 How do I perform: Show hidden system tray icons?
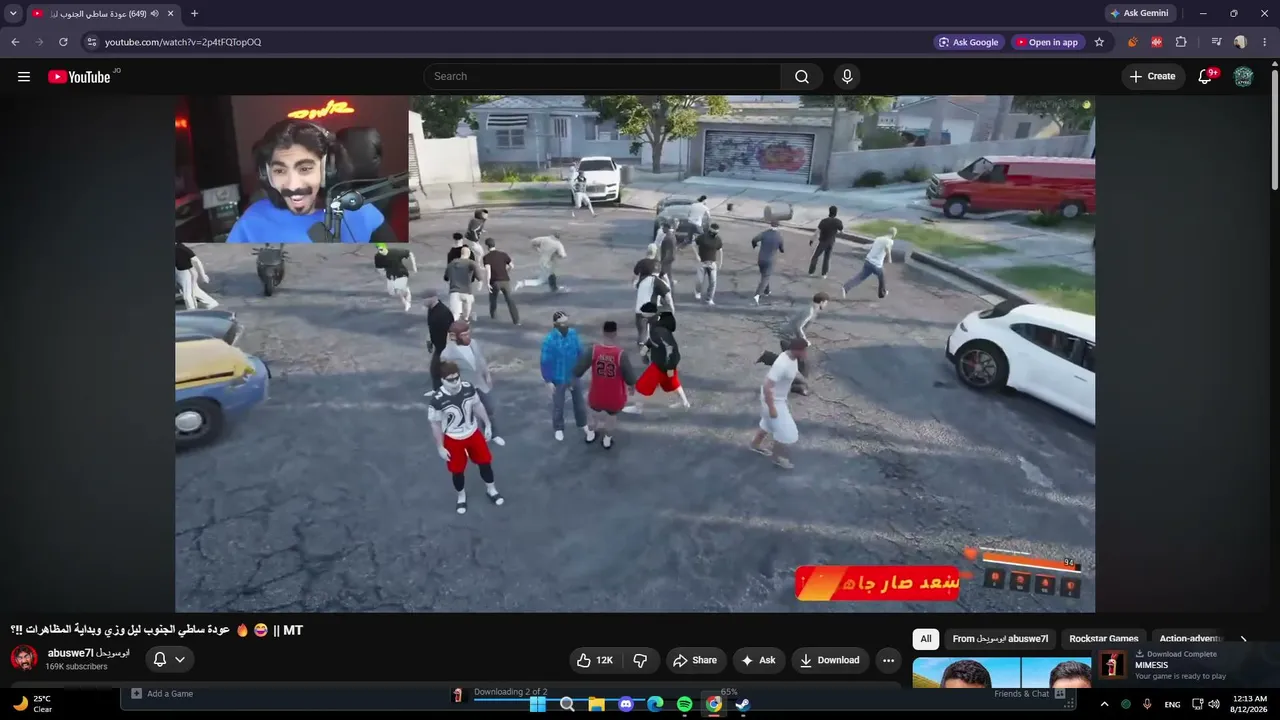point(1104,704)
